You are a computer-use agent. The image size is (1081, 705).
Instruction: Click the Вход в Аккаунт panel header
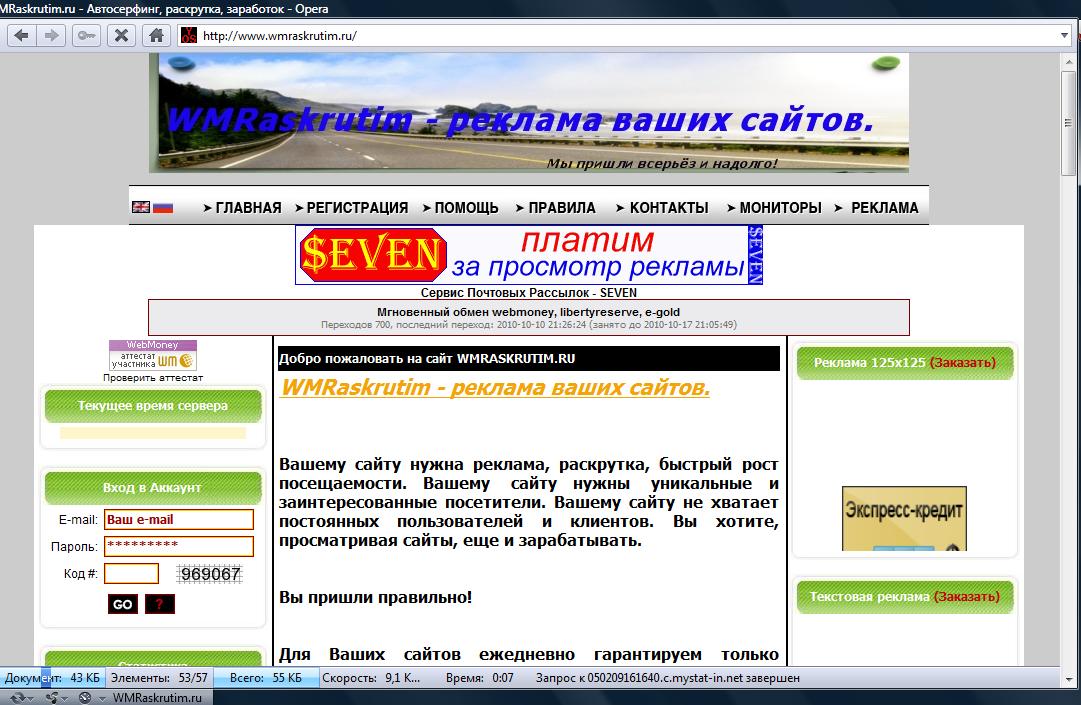(x=153, y=487)
